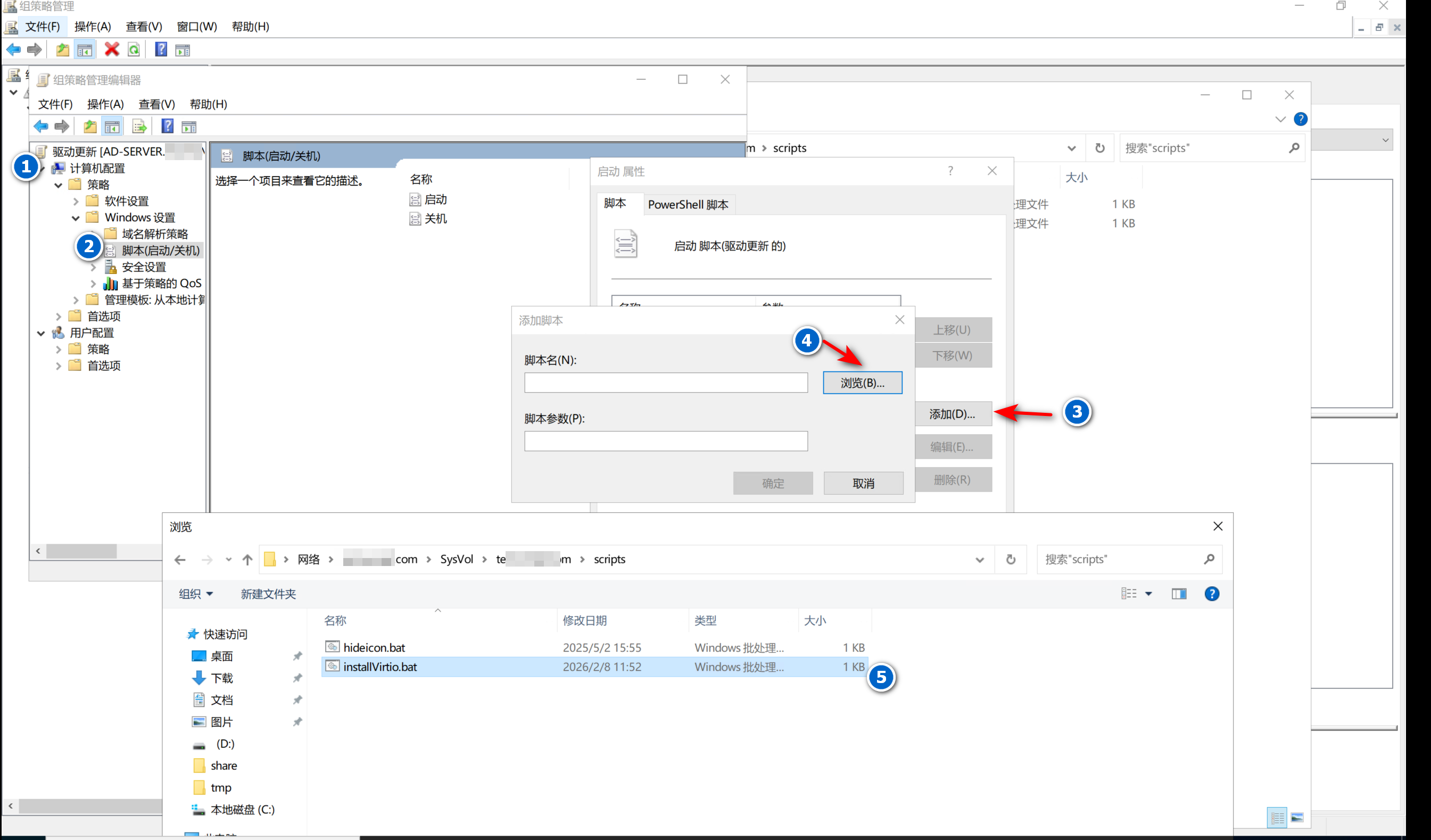
Task: Click the 浏览(B)... button
Action: point(862,382)
